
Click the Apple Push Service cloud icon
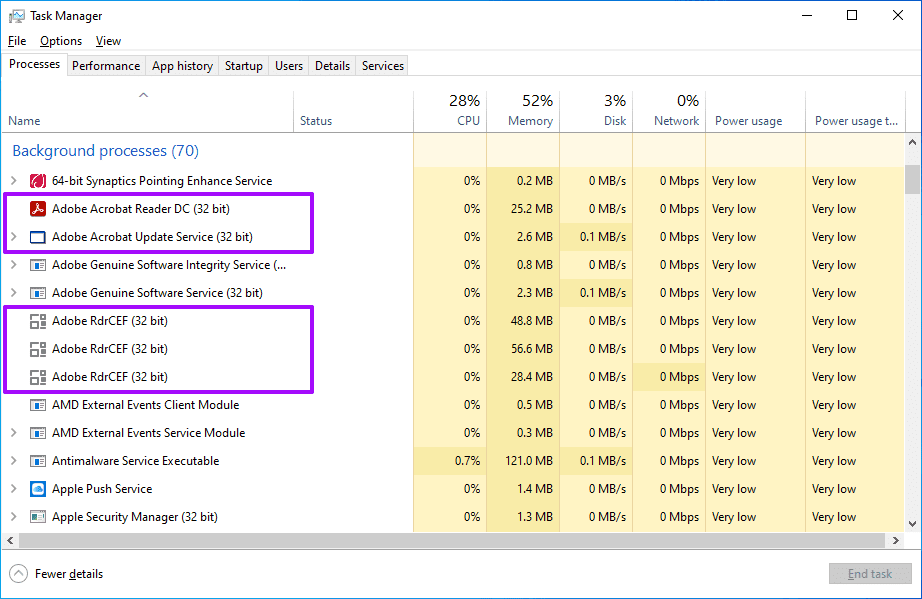click(38, 489)
